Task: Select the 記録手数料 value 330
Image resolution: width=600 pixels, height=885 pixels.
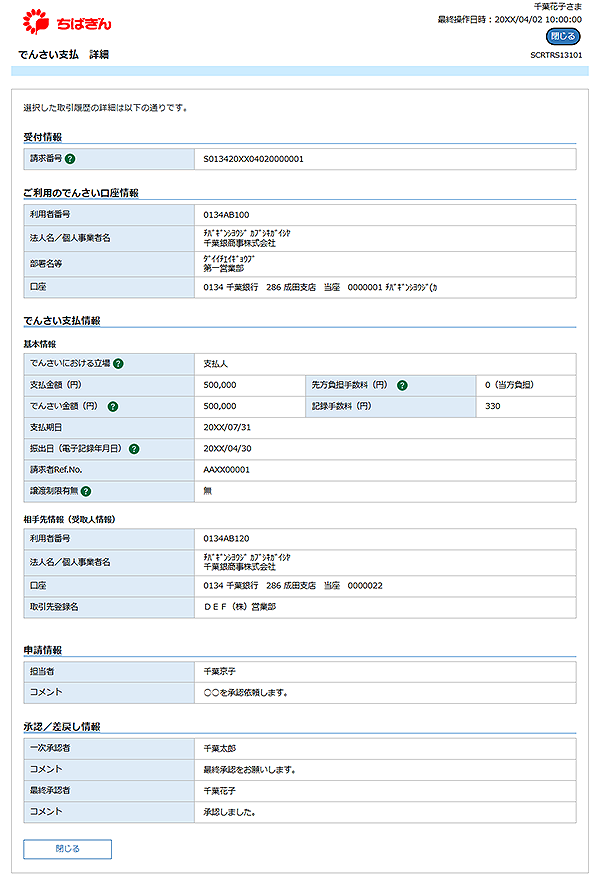Action: point(492,407)
